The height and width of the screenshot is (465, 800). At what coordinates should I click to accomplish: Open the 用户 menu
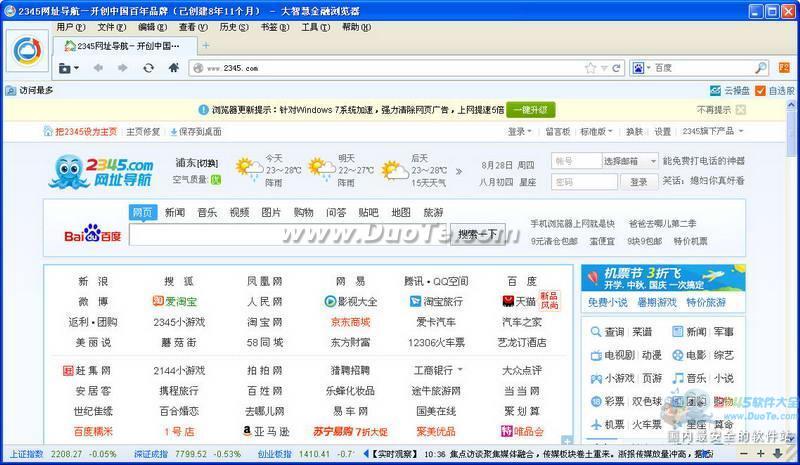(x=71, y=27)
